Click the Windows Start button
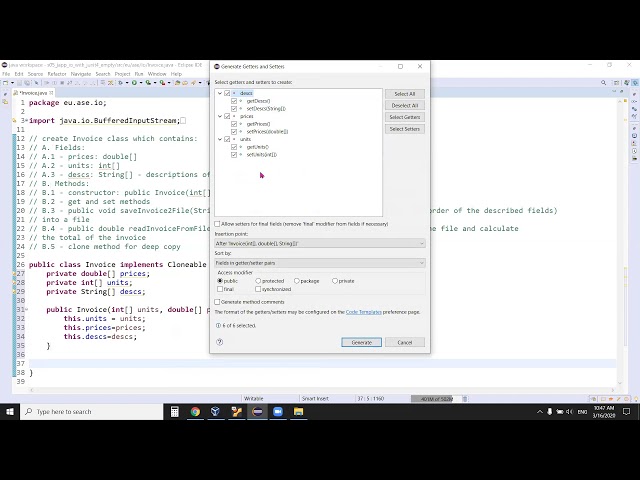The height and width of the screenshot is (480, 640). tap(10, 412)
